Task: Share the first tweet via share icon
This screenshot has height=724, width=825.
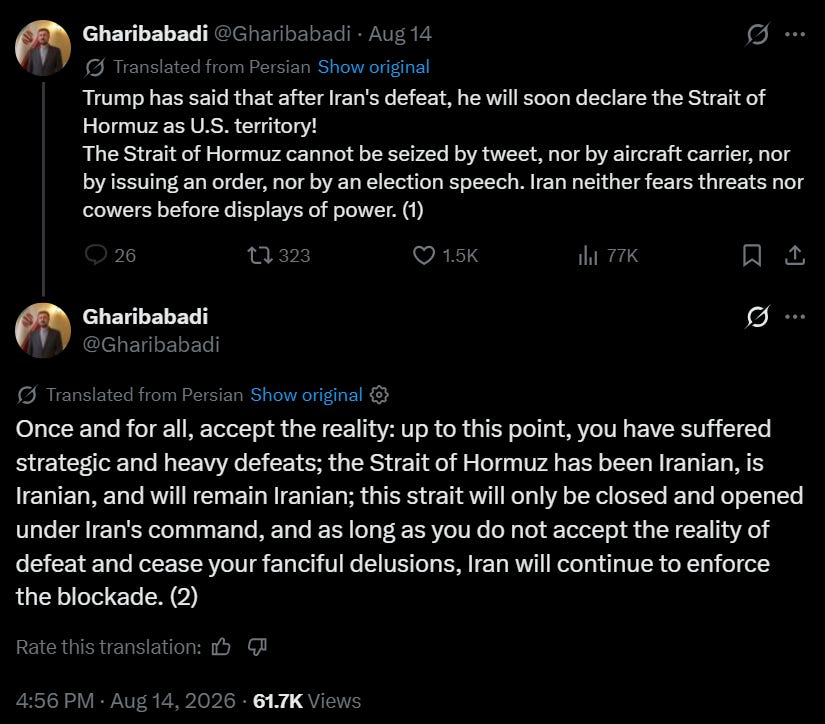Action: click(795, 255)
